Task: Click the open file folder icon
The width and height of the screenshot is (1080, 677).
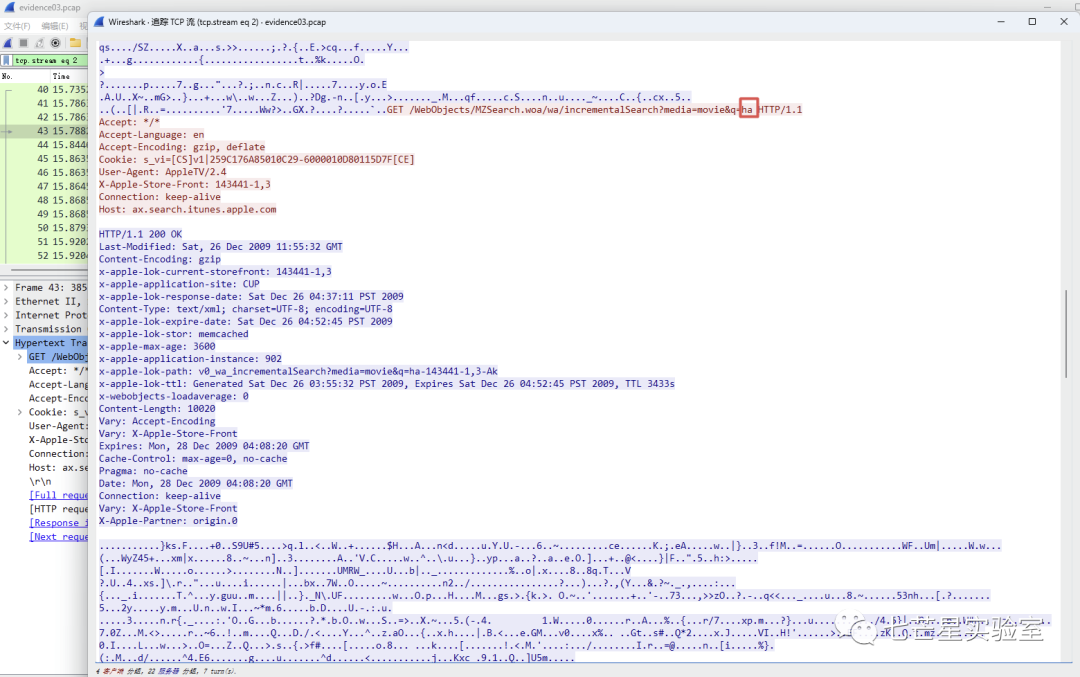Action: click(x=75, y=43)
